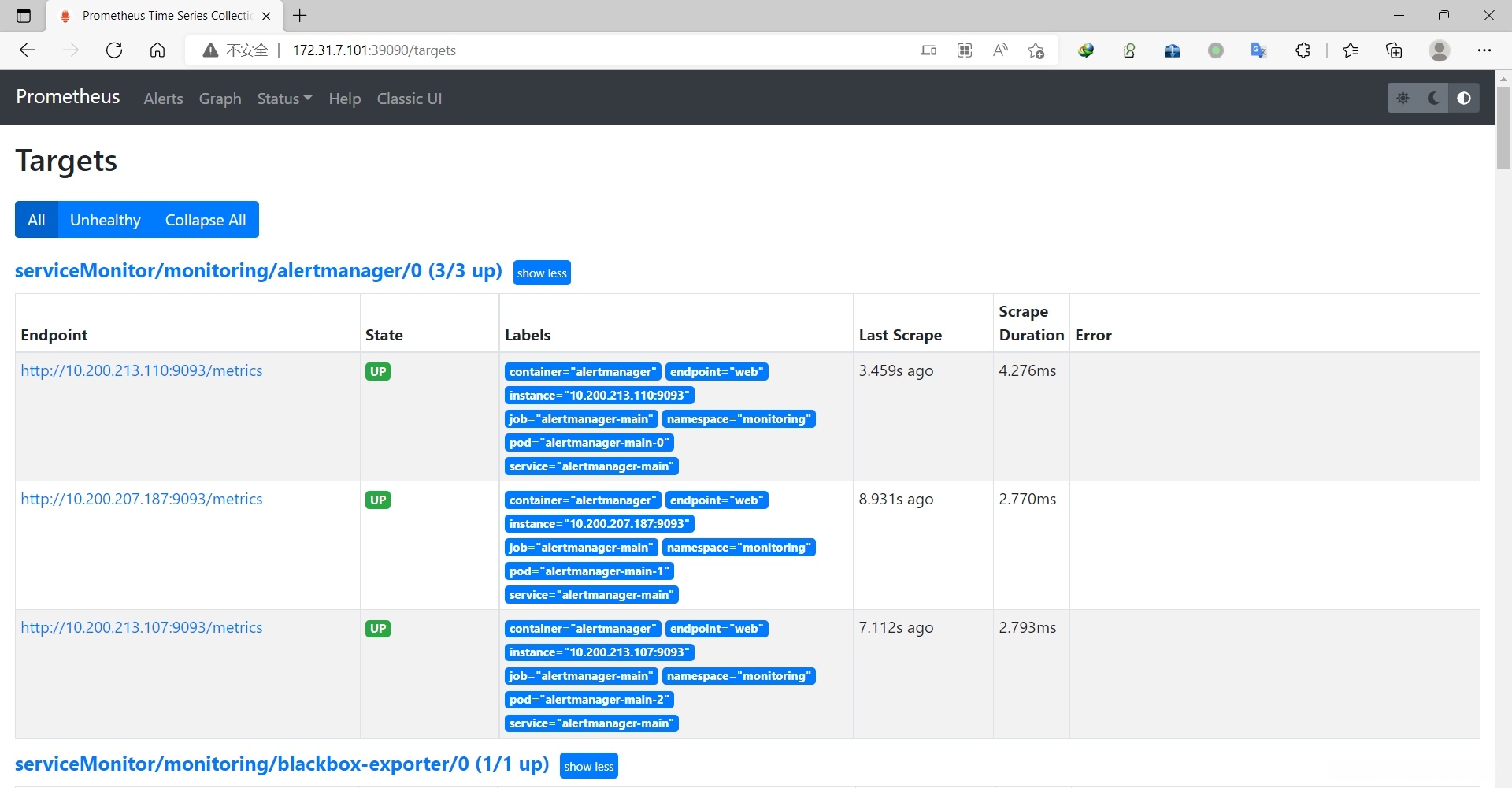Reload the targets page
The height and width of the screenshot is (788, 1512).
click(114, 50)
